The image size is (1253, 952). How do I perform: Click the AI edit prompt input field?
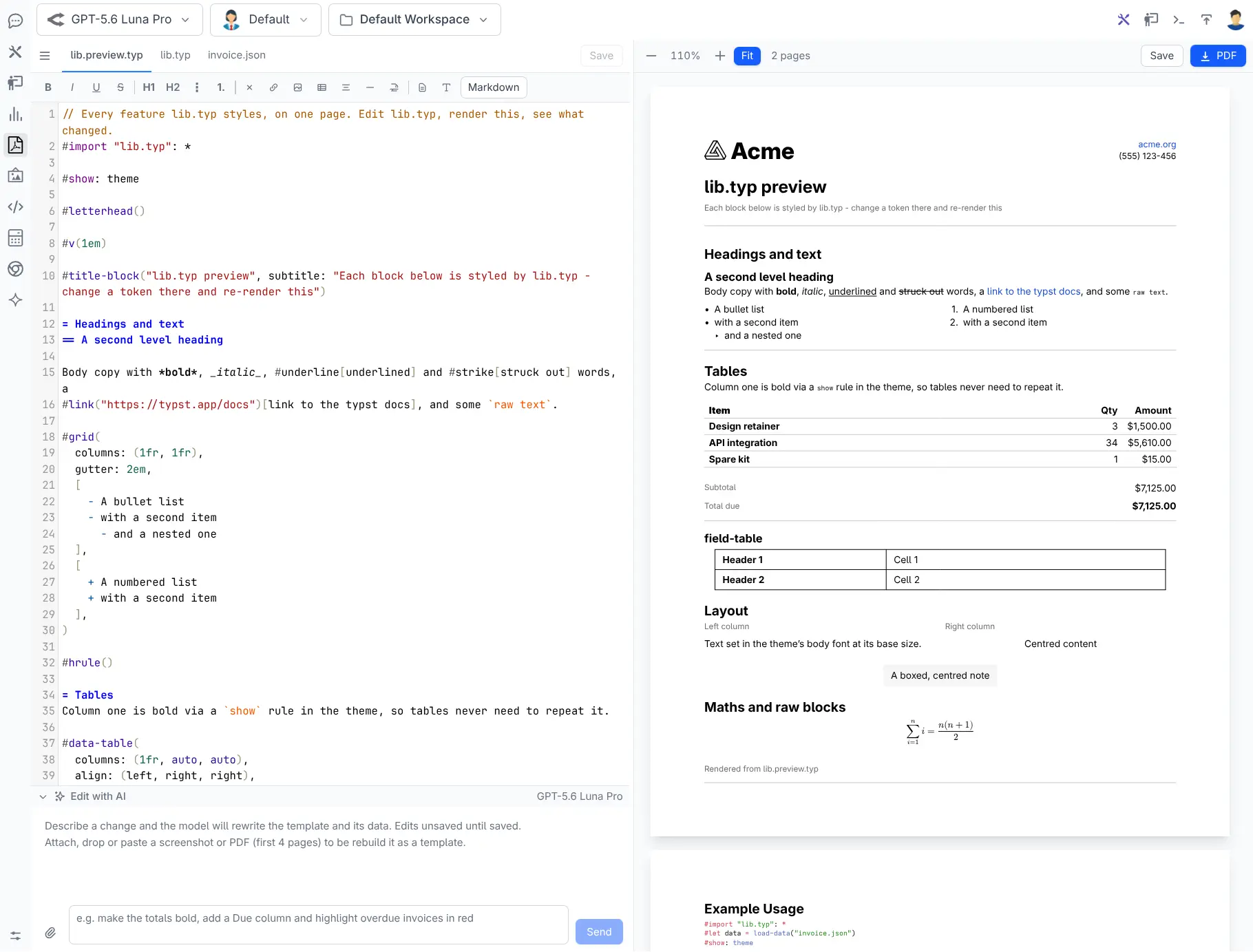click(x=318, y=924)
